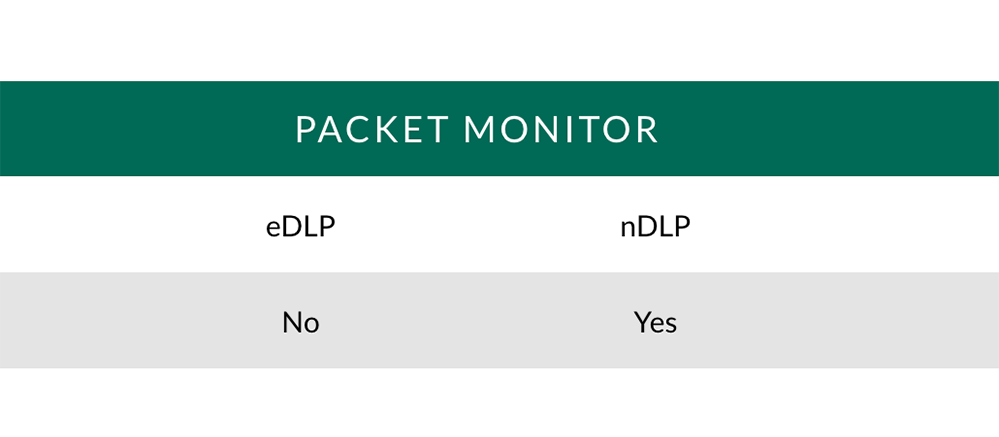This screenshot has height=437, width=999.
Task: Click gray row area right of Yes
Action: click(838, 320)
